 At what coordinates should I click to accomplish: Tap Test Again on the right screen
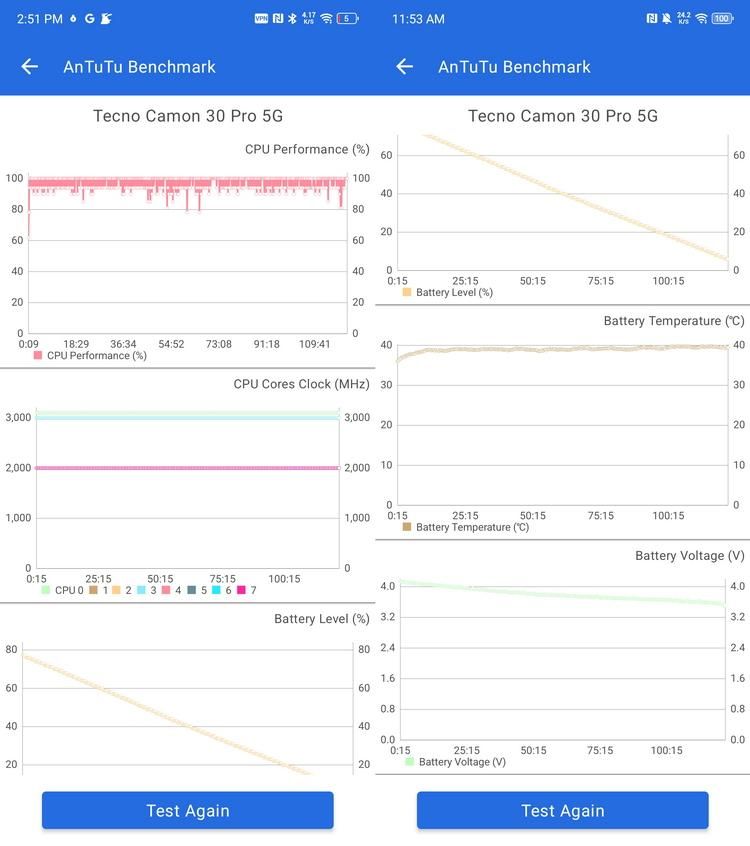(563, 810)
